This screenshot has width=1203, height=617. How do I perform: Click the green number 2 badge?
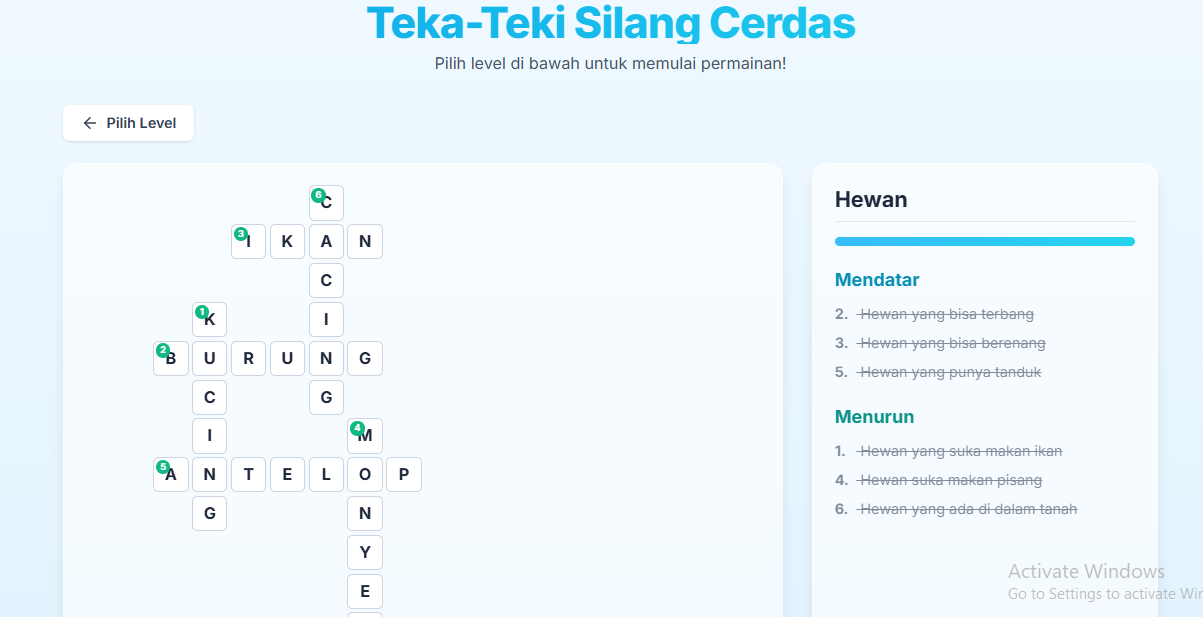(x=162, y=351)
